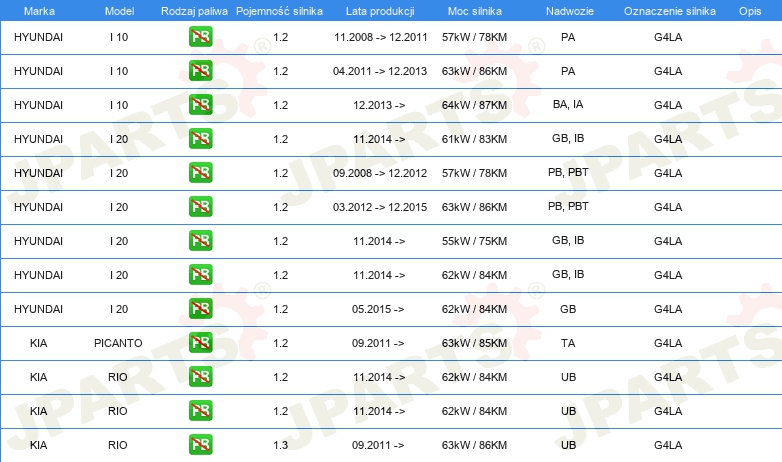Click GB, IB in the 61kW / 83KM row
This screenshot has width=782, height=462.
click(x=568, y=138)
